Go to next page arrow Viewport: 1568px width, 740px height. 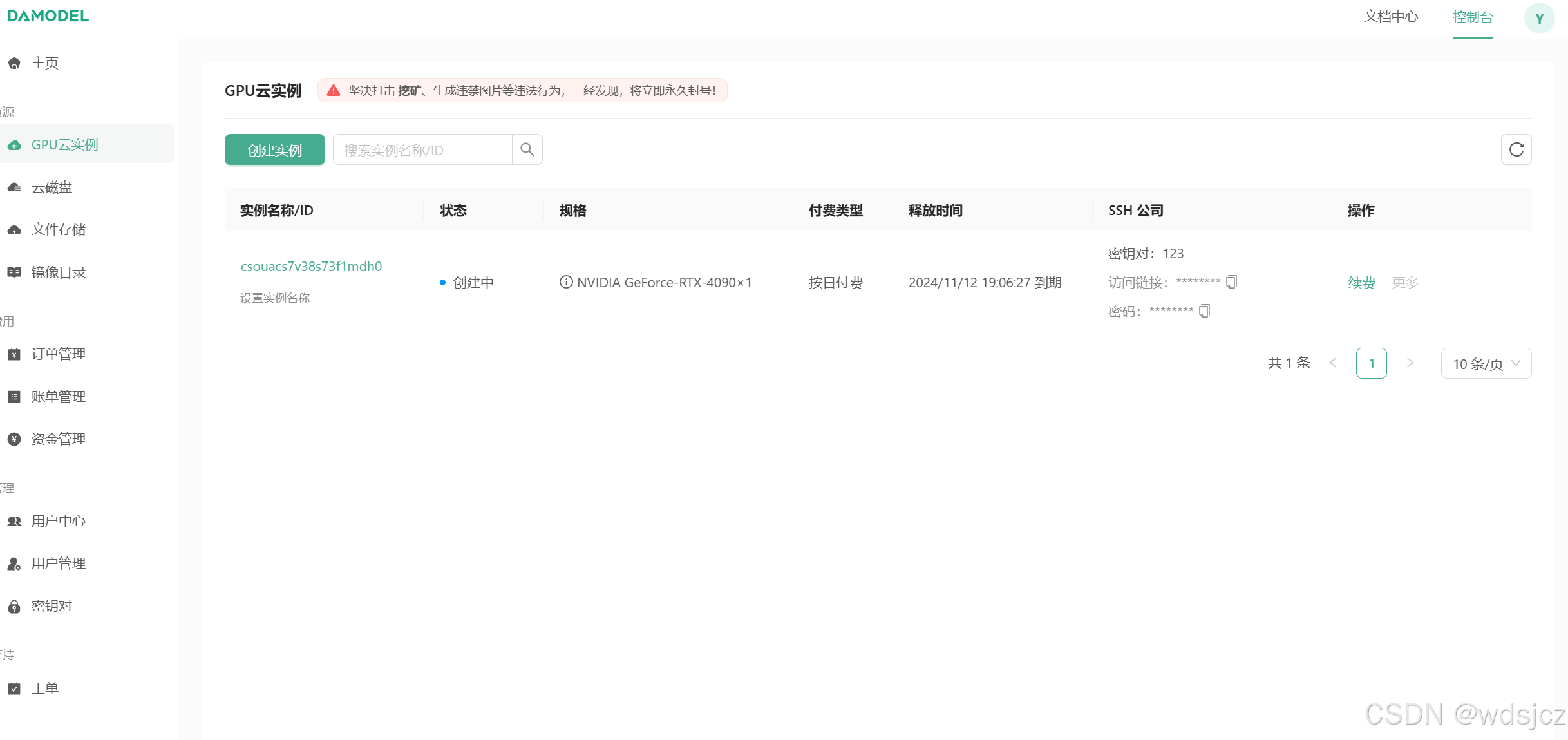point(1410,363)
